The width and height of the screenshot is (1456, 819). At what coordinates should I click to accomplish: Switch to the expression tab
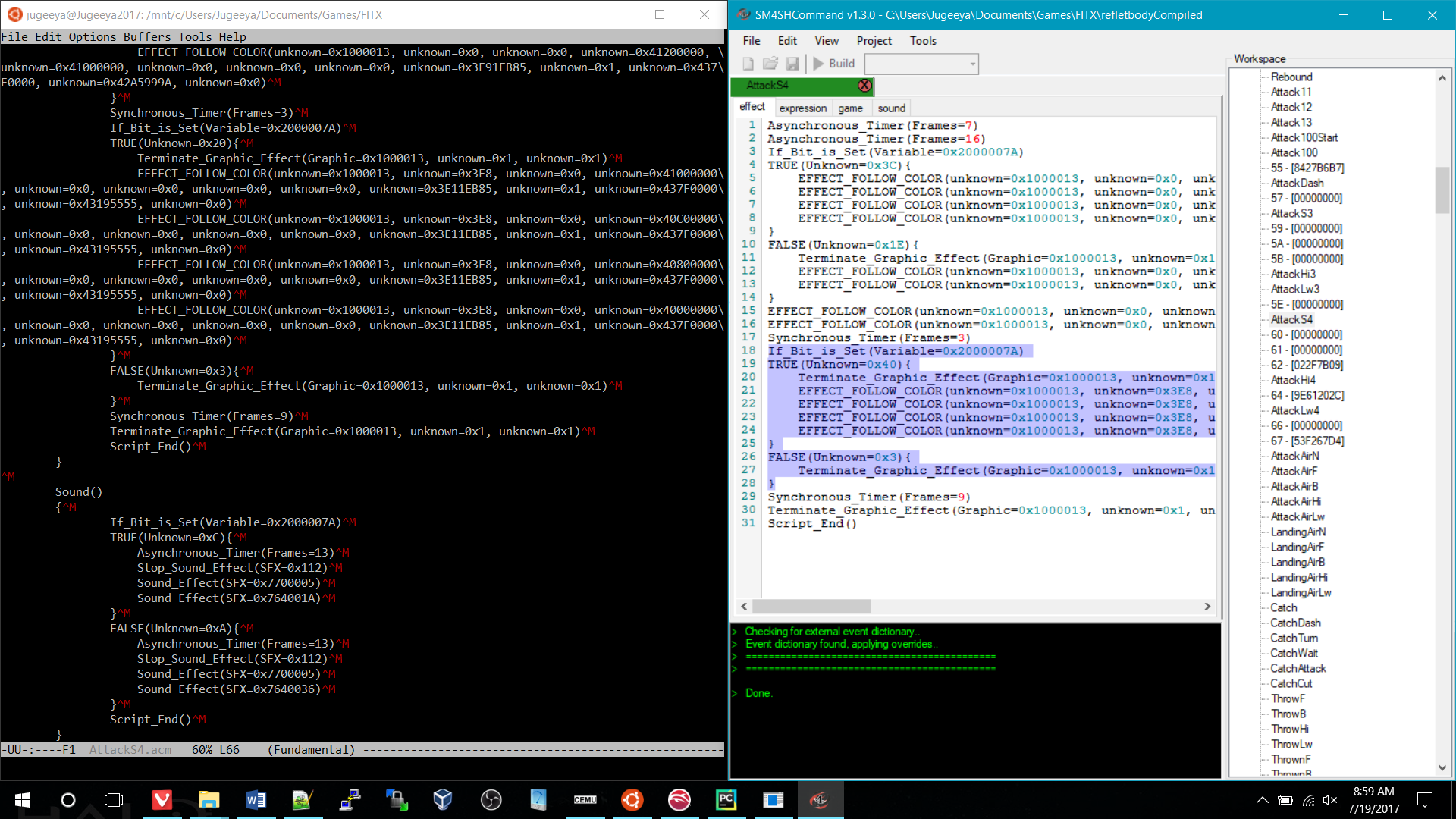803,108
